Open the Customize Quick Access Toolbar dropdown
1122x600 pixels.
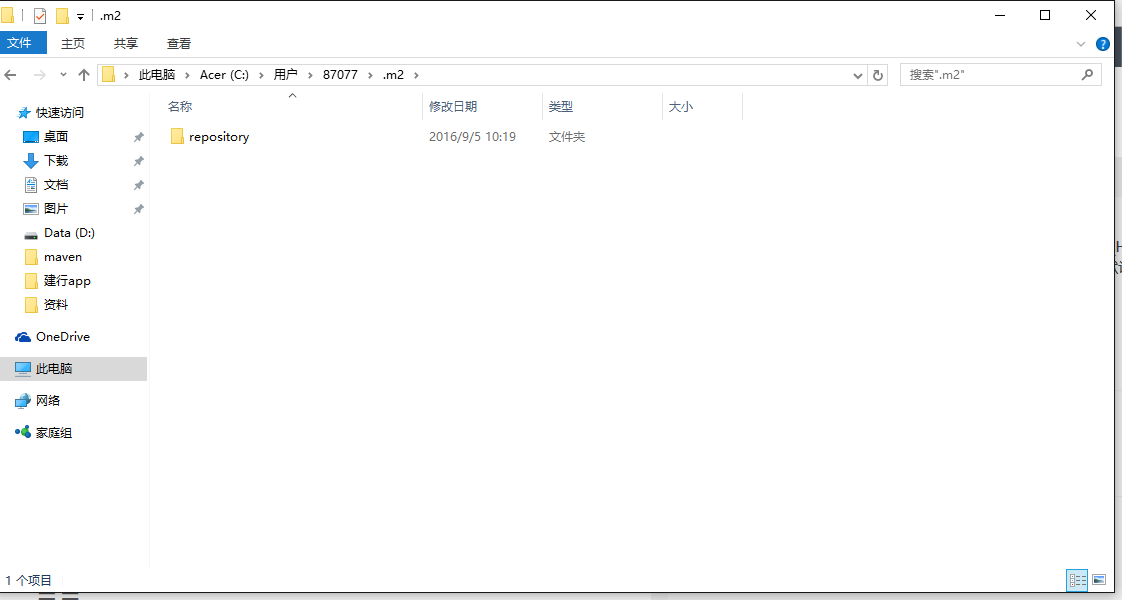(80, 15)
